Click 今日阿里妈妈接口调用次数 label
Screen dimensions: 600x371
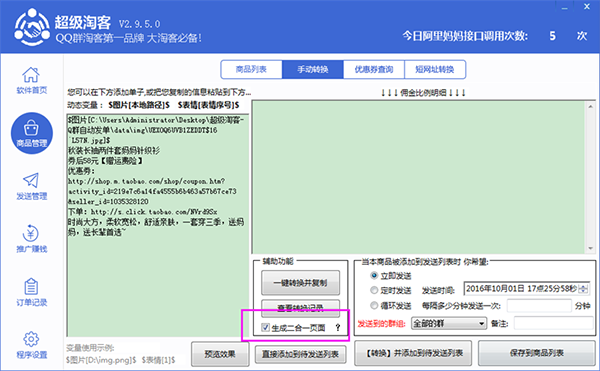[x=465, y=36]
